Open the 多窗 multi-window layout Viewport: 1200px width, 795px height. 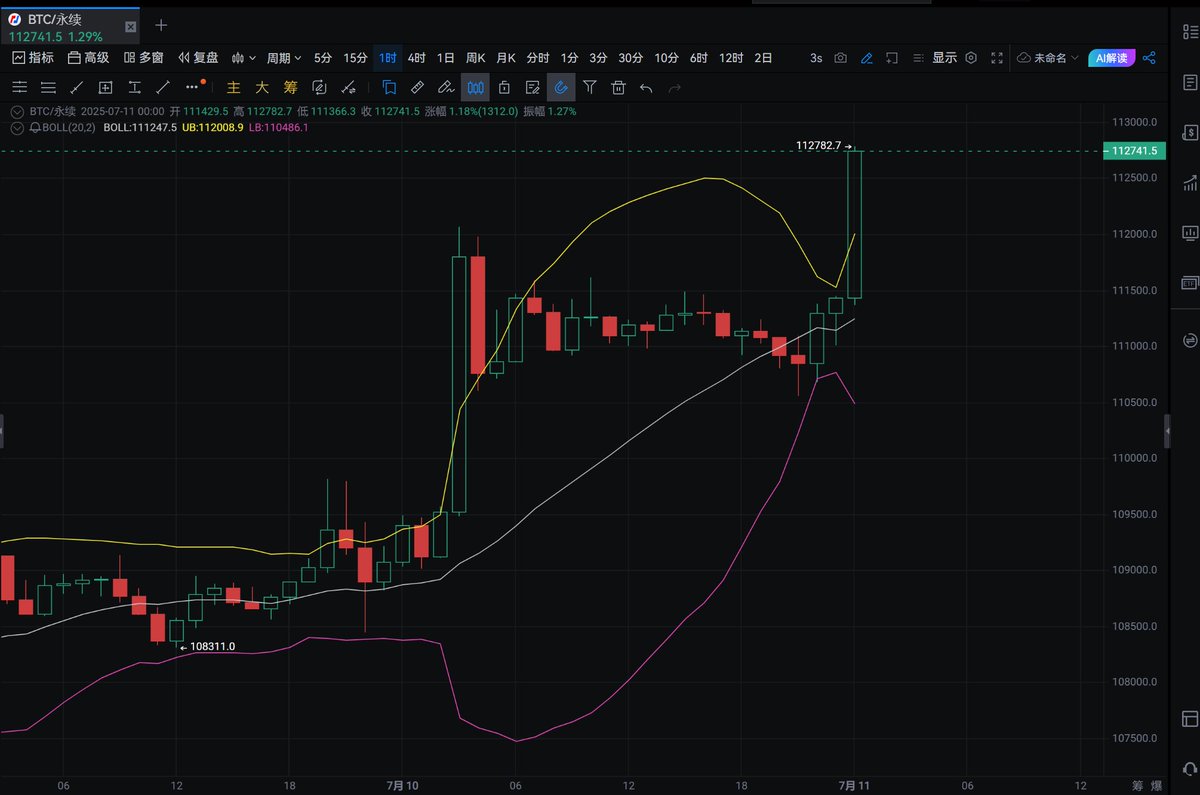coord(144,58)
